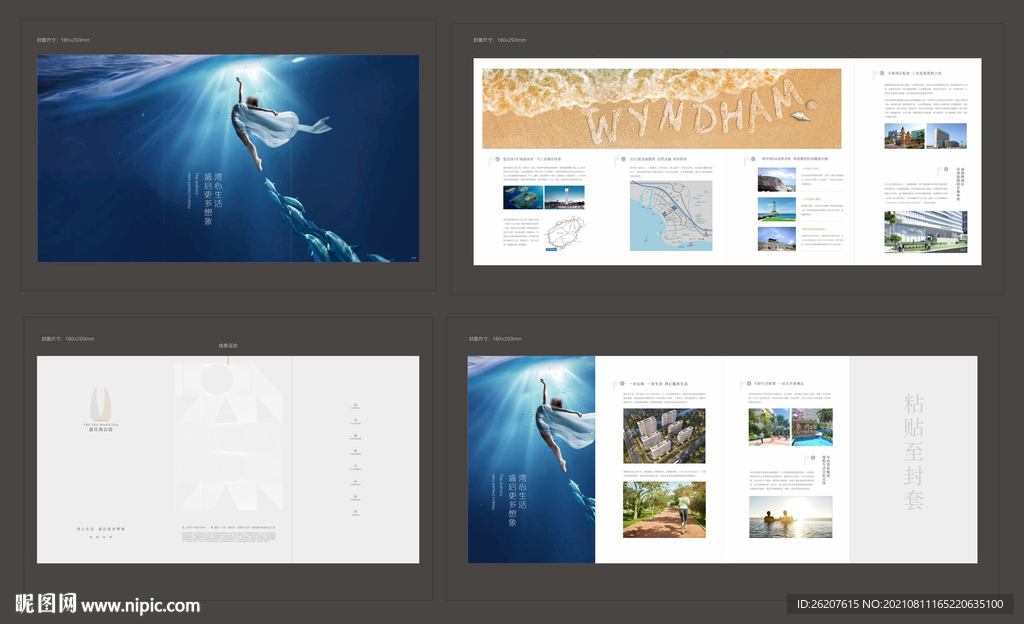Select the jogging woman on path photo
Screen dimensions: 1024x624
[664, 510]
